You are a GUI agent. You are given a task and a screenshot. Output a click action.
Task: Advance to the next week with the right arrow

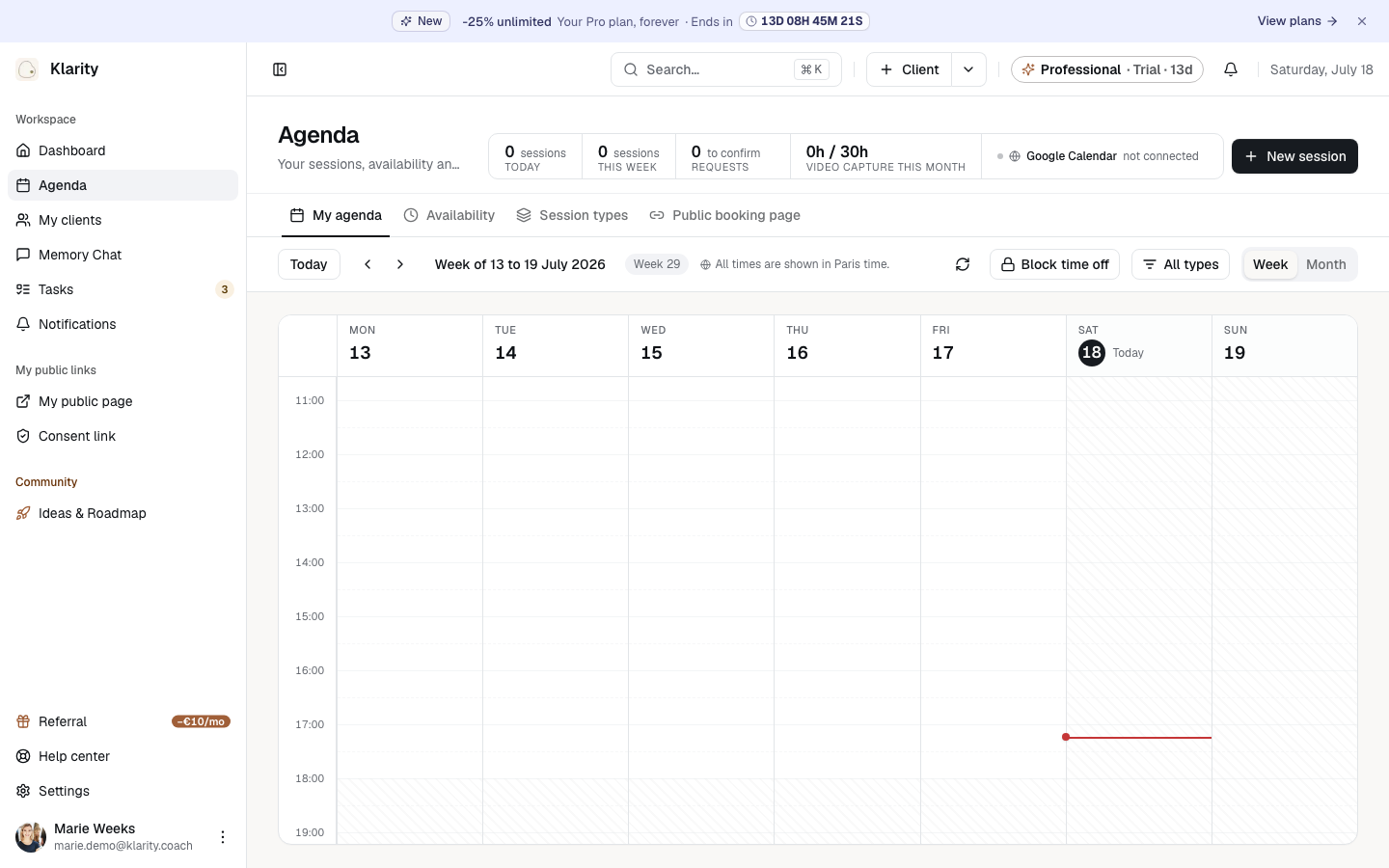click(x=400, y=264)
